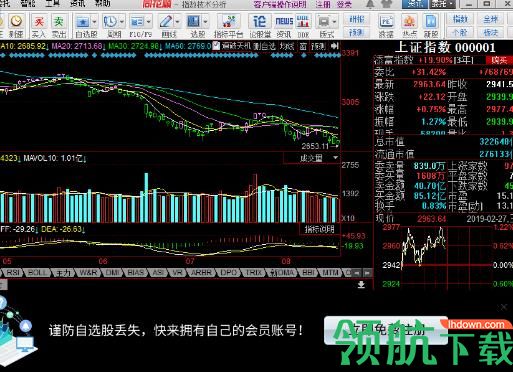Switch to the DPO indicator tab
Image resolution: width=513 pixels, height=372 pixels.
(x=229, y=273)
